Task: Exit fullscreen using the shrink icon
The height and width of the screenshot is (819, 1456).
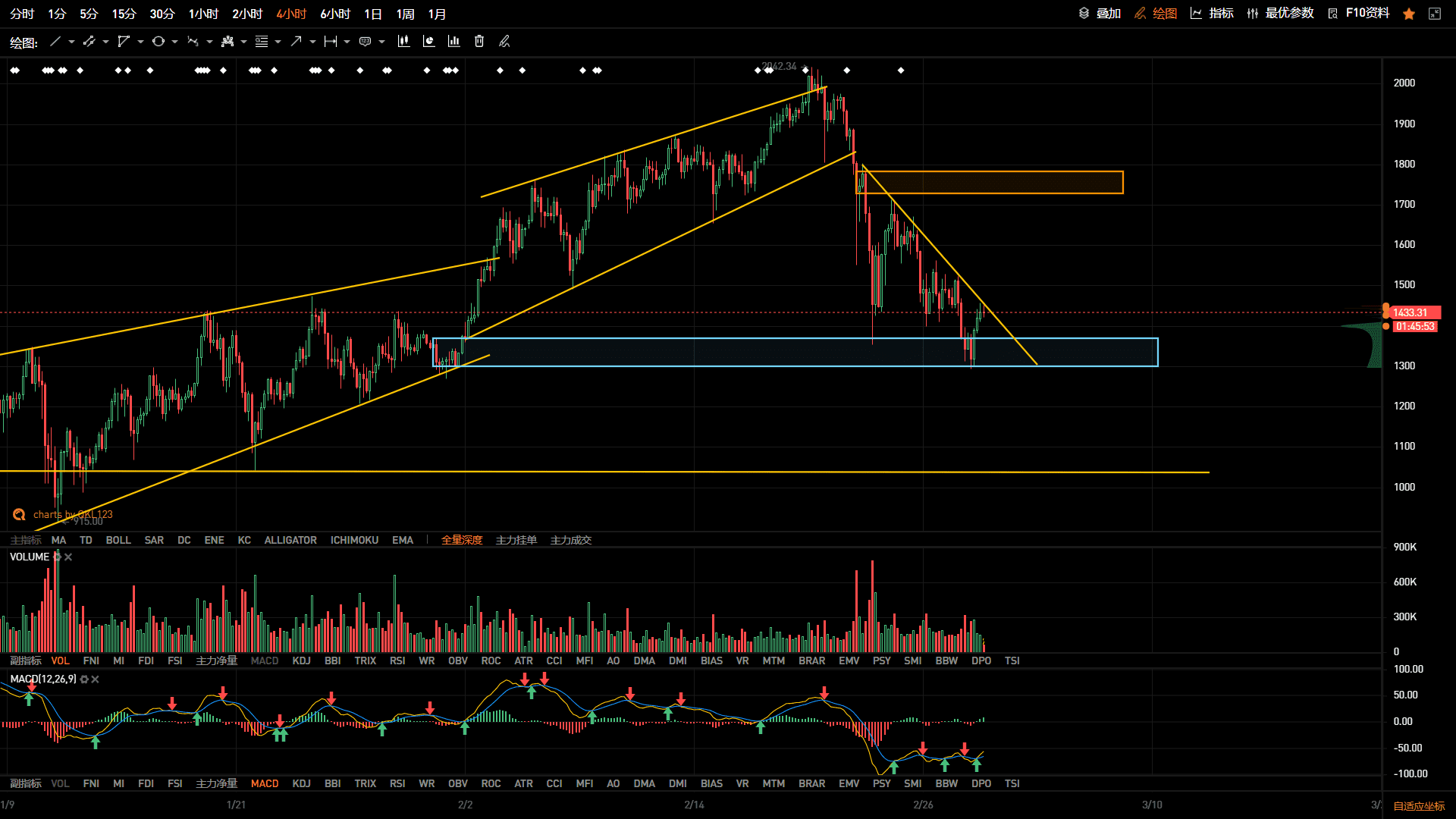Action: [x=1435, y=14]
